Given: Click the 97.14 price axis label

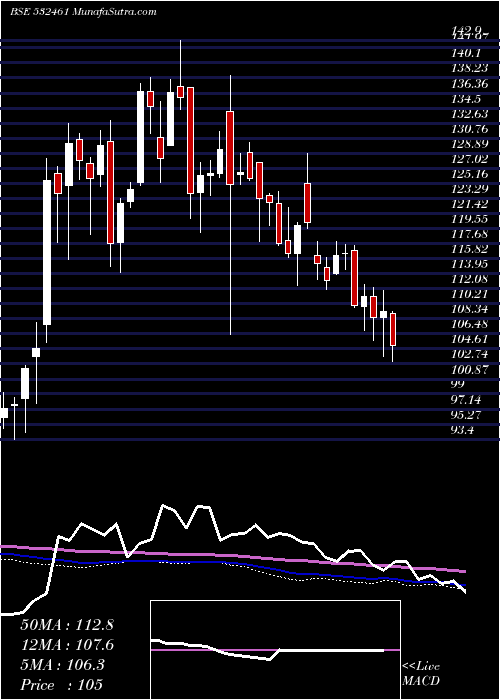Looking at the screenshot, I should (465, 399).
